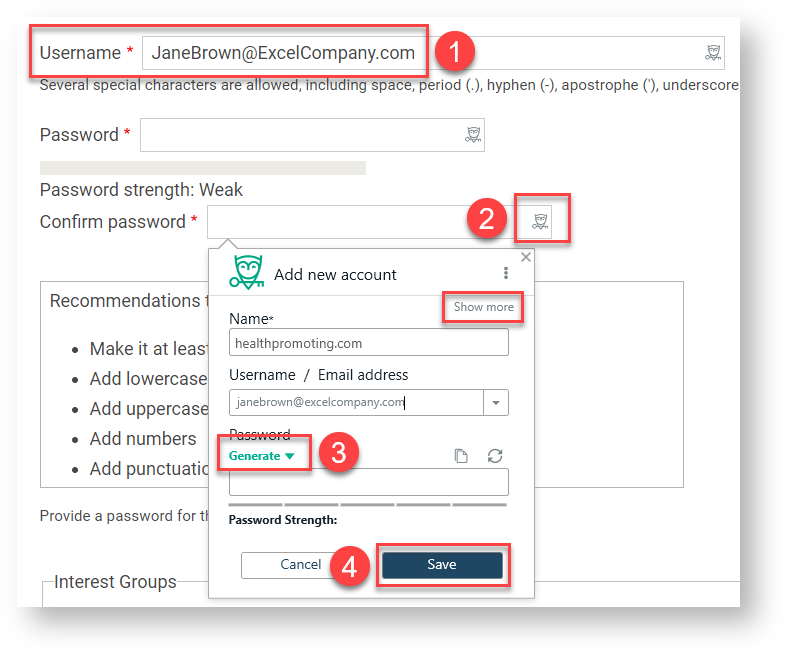Save the new account
Screen dimensions: 788x655
pyautogui.click(x=442, y=565)
